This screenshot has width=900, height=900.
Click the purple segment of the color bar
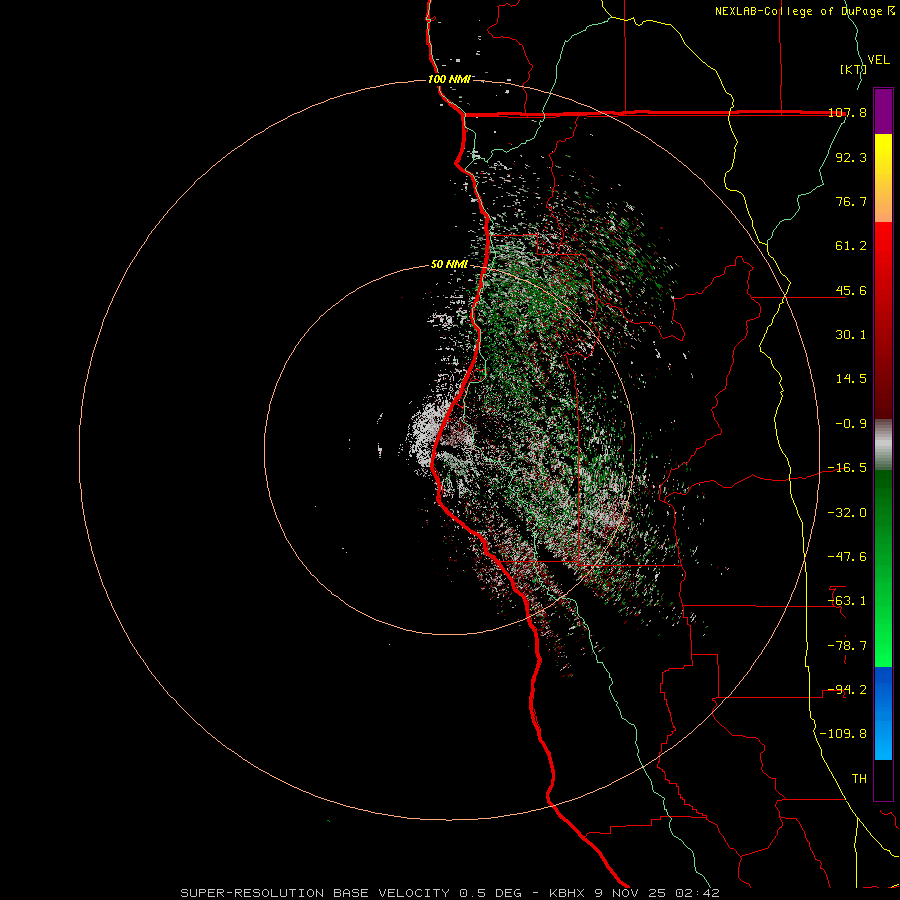[883, 111]
